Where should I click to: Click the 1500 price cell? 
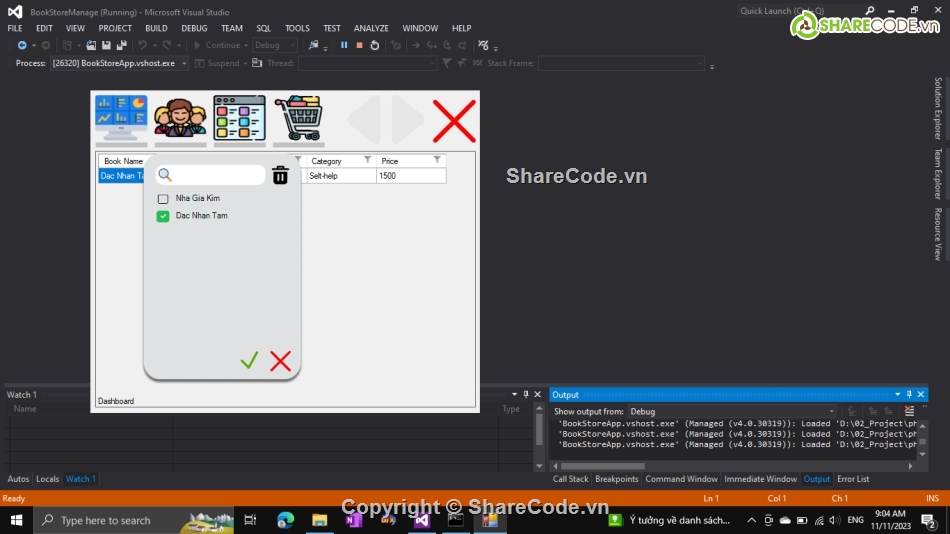click(411, 176)
